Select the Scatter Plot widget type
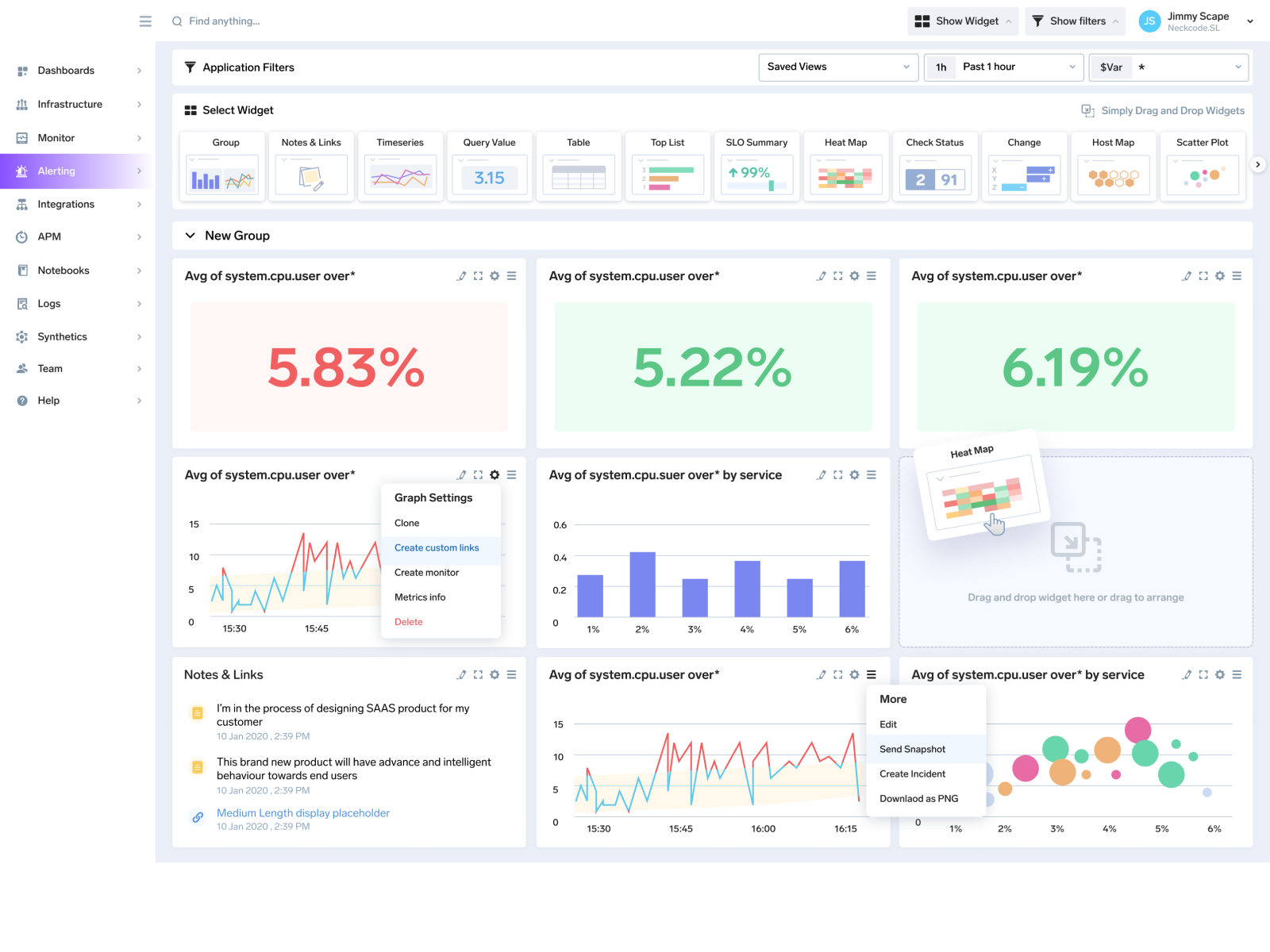The image size is (1270, 952). coord(1203,167)
